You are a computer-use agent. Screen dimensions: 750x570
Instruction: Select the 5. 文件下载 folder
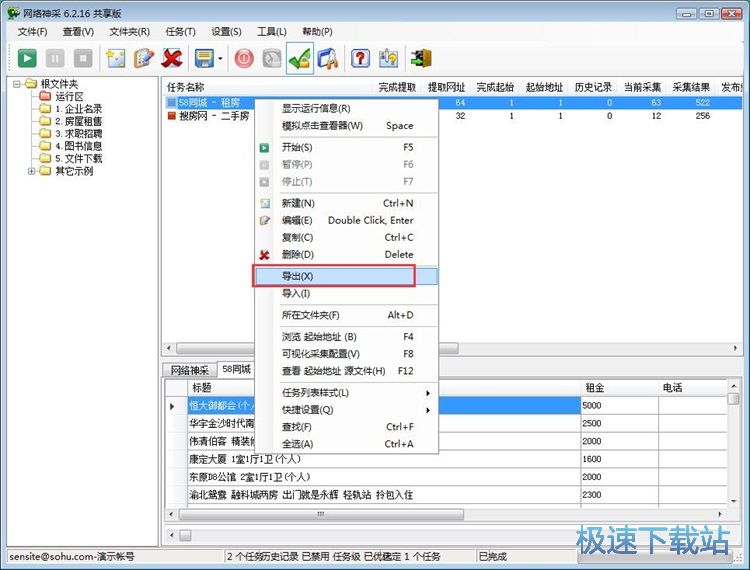point(78,158)
